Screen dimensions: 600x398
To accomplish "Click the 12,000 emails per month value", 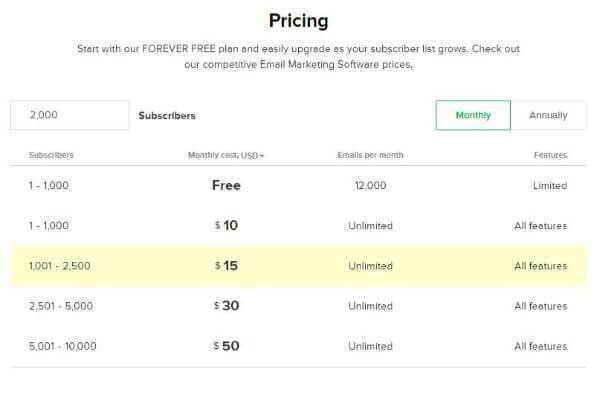I will point(370,186).
